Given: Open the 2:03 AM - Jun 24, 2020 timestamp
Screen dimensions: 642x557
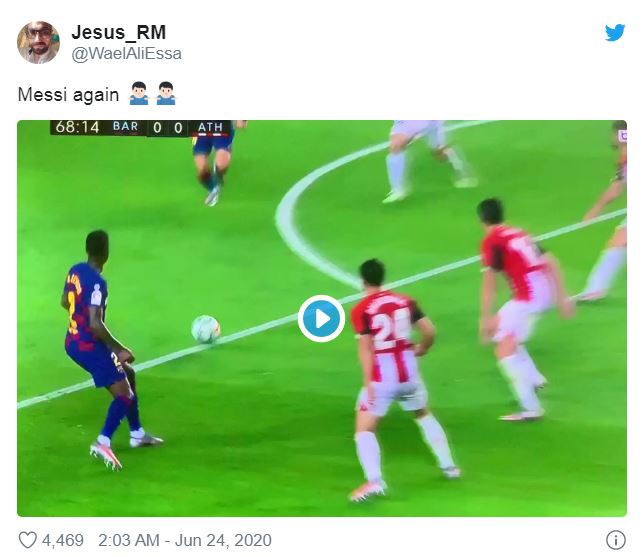Looking at the screenshot, I should tap(185, 540).
